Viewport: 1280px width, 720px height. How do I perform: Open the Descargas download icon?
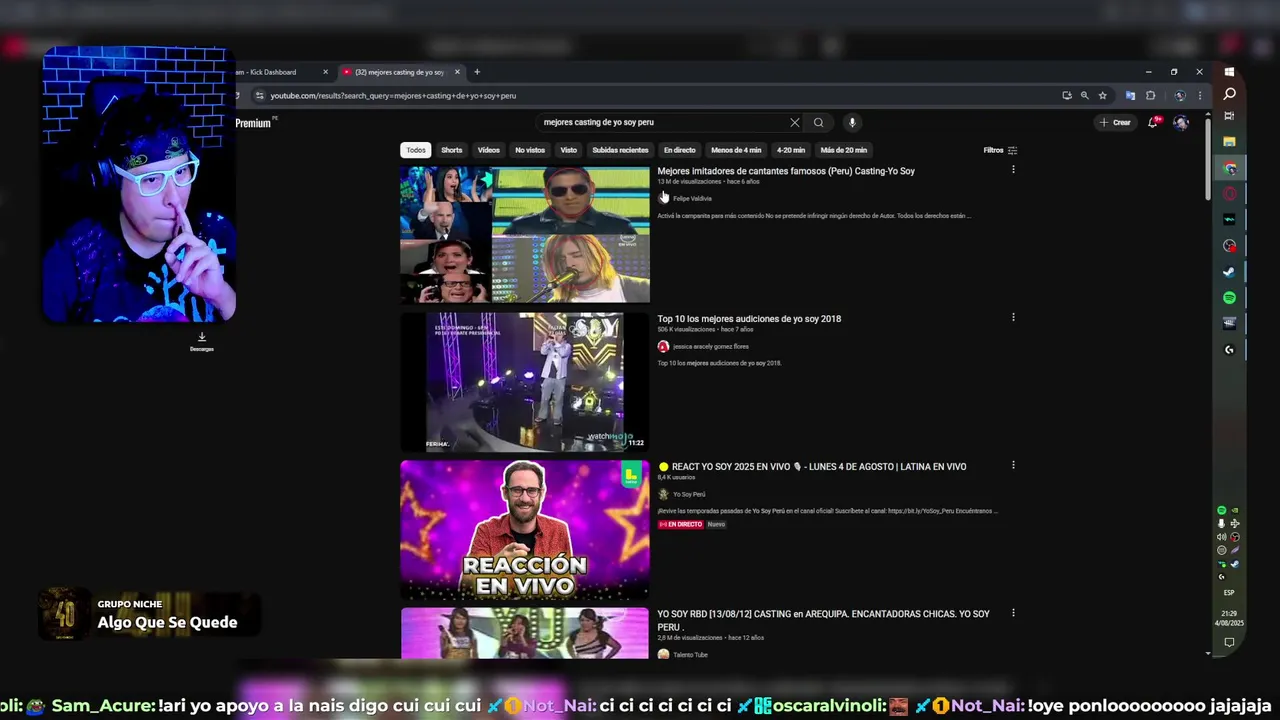click(201, 340)
